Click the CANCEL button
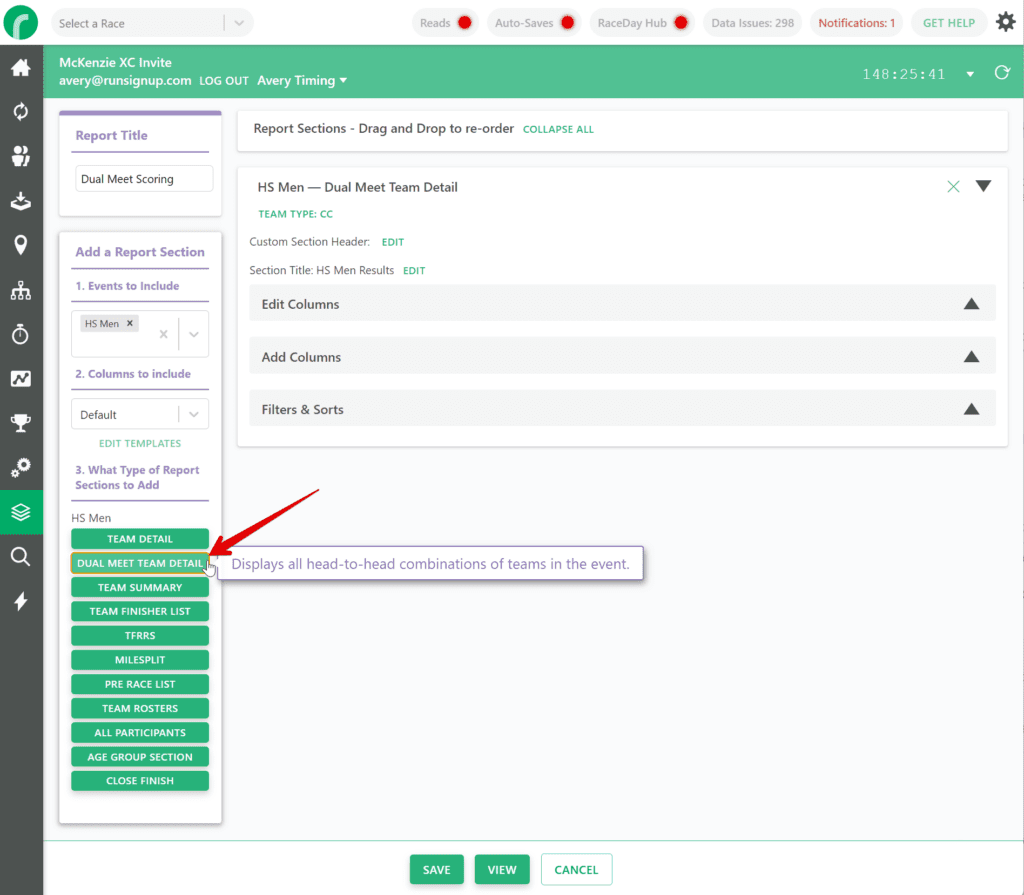This screenshot has width=1024, height=895. coord(576,870)
